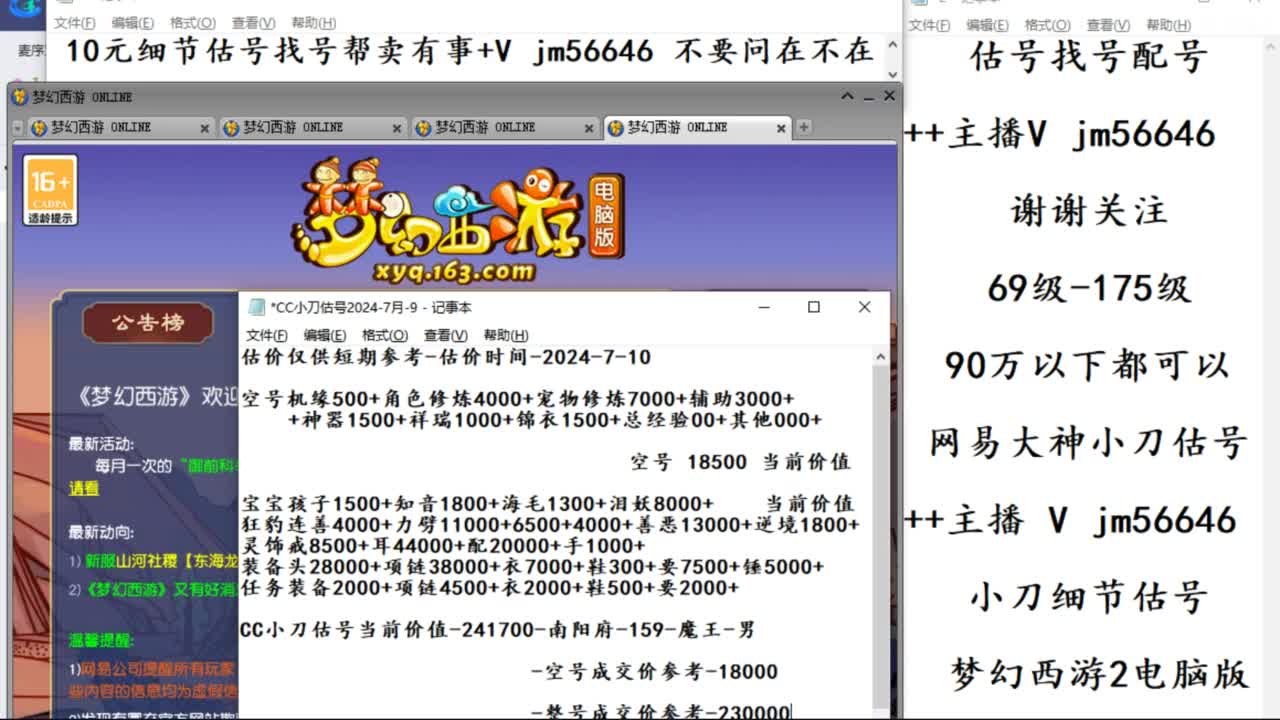Open 查看(V) menu in right notepad
Screen dimensions: 1280x720
coord(1108,25)
